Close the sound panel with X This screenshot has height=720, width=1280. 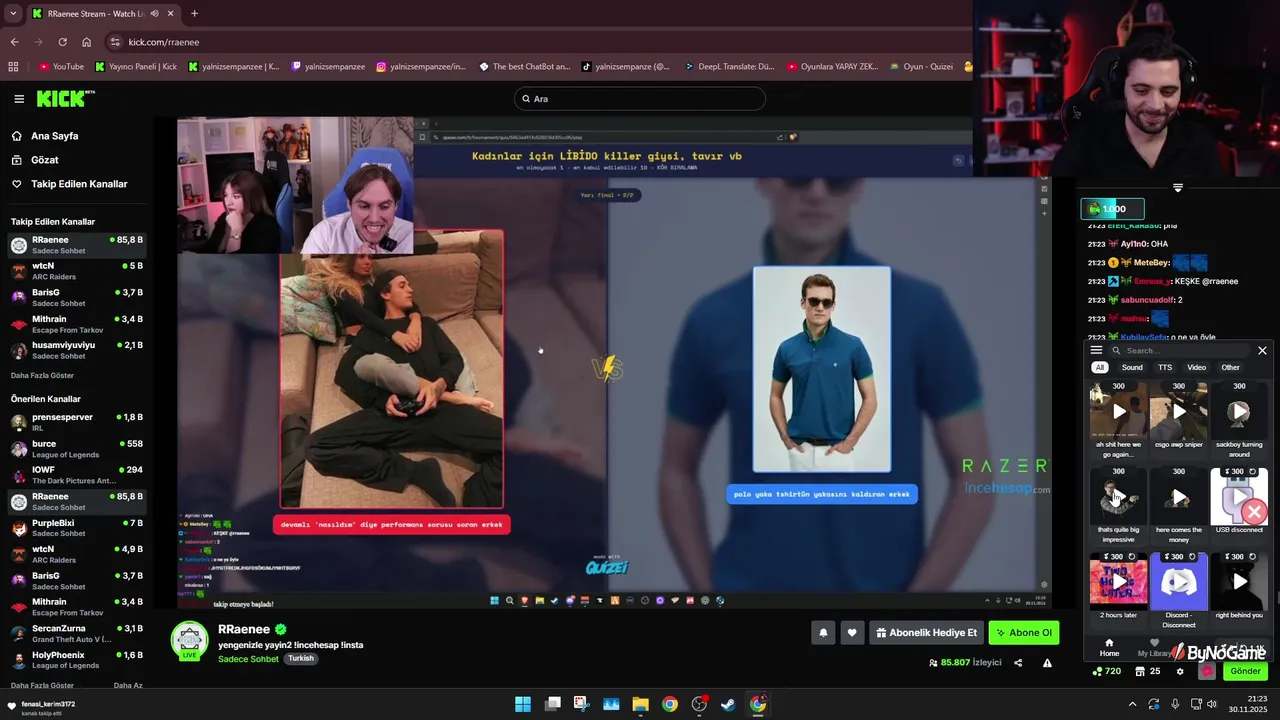tap(1262, 351)
